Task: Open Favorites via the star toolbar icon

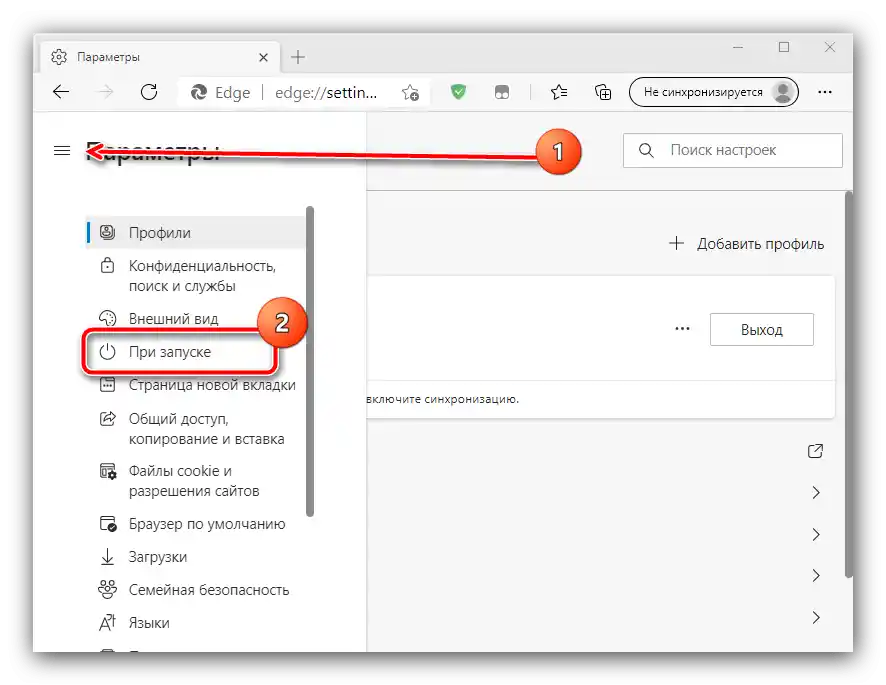Action: click(x=558, y=91)
